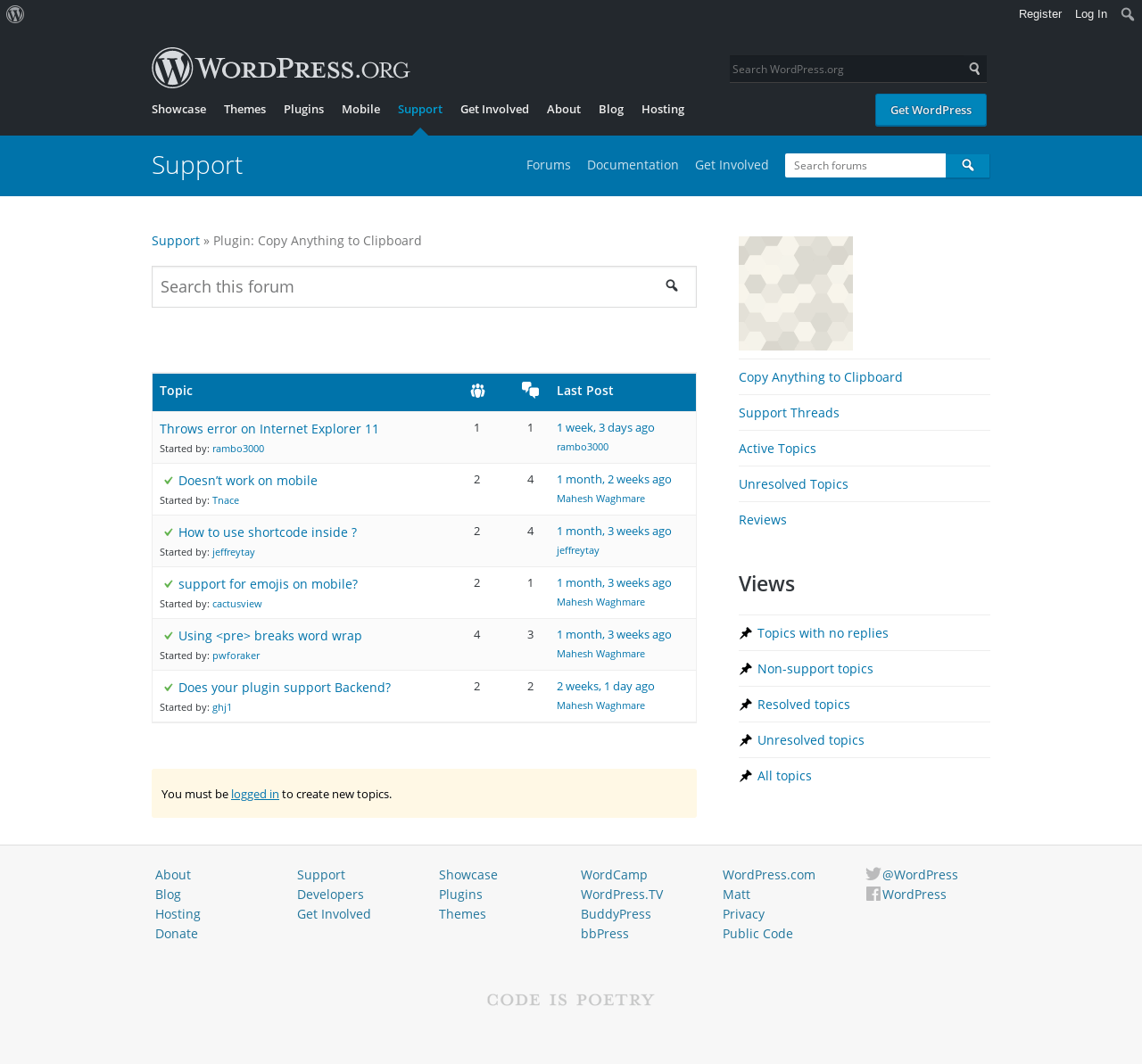Open the '2 weeks, 1 day ago' last post

click(x=606, y=687)
